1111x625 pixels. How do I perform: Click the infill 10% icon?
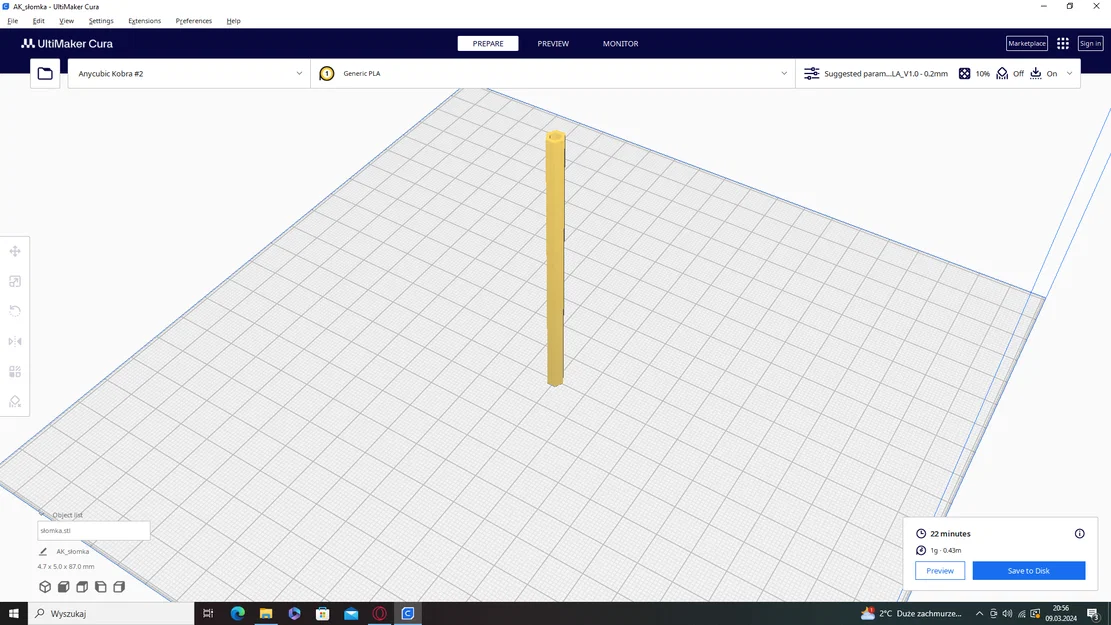[964, 73]
